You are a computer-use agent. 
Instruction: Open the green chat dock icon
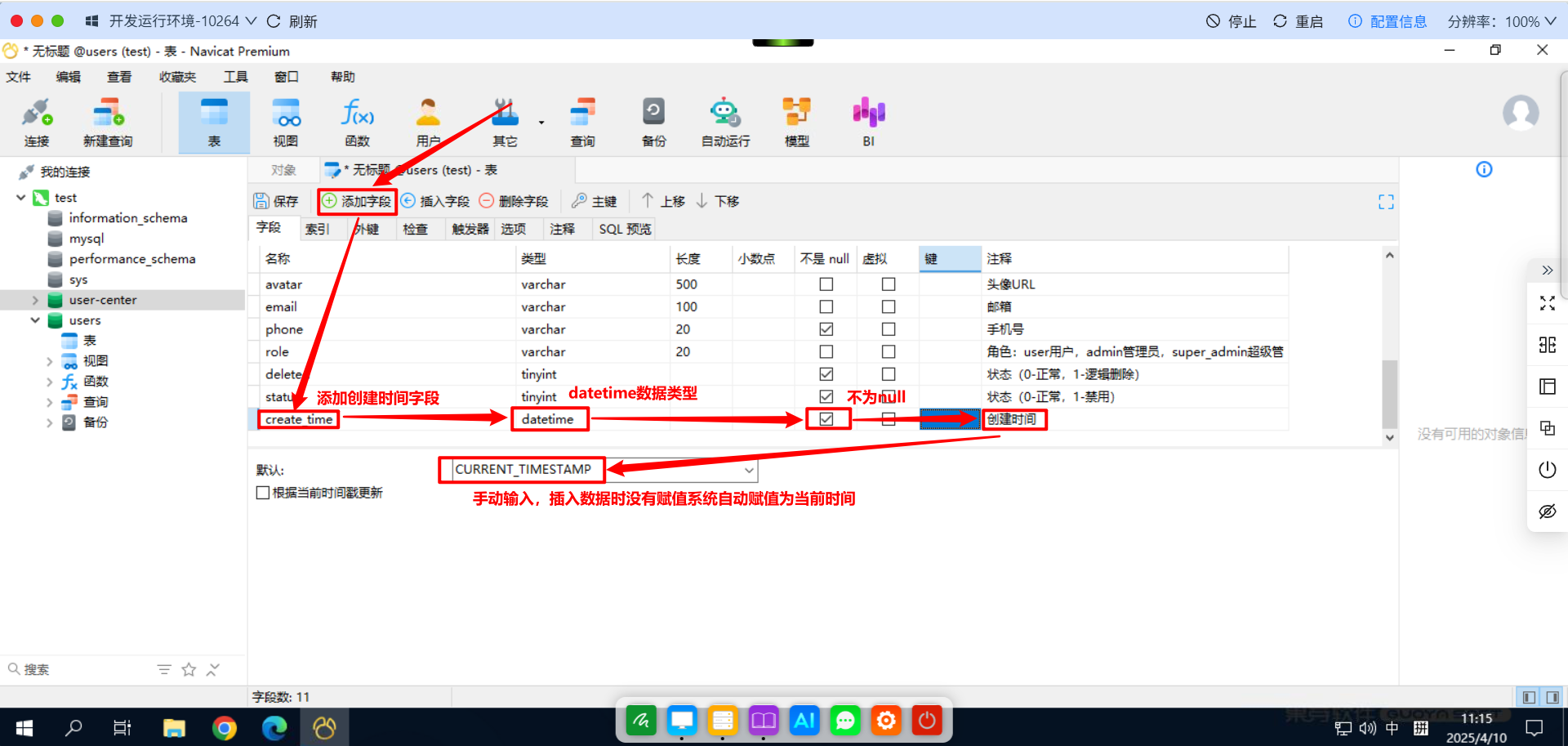pos(845,720)
